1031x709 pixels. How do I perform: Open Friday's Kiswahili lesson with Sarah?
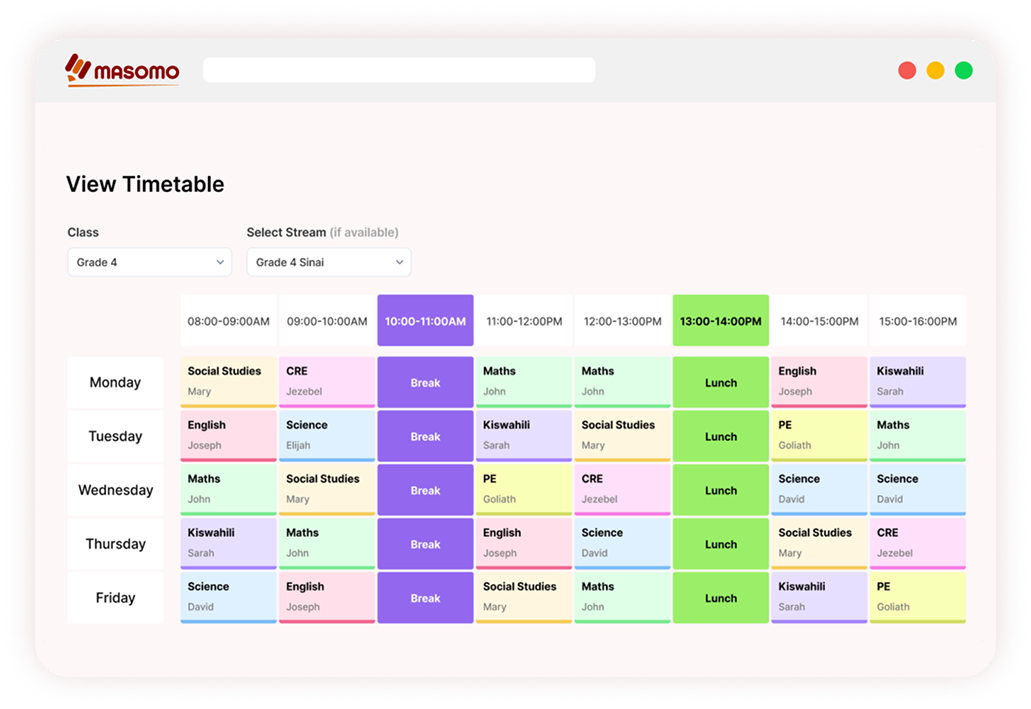tap(818, 598)
